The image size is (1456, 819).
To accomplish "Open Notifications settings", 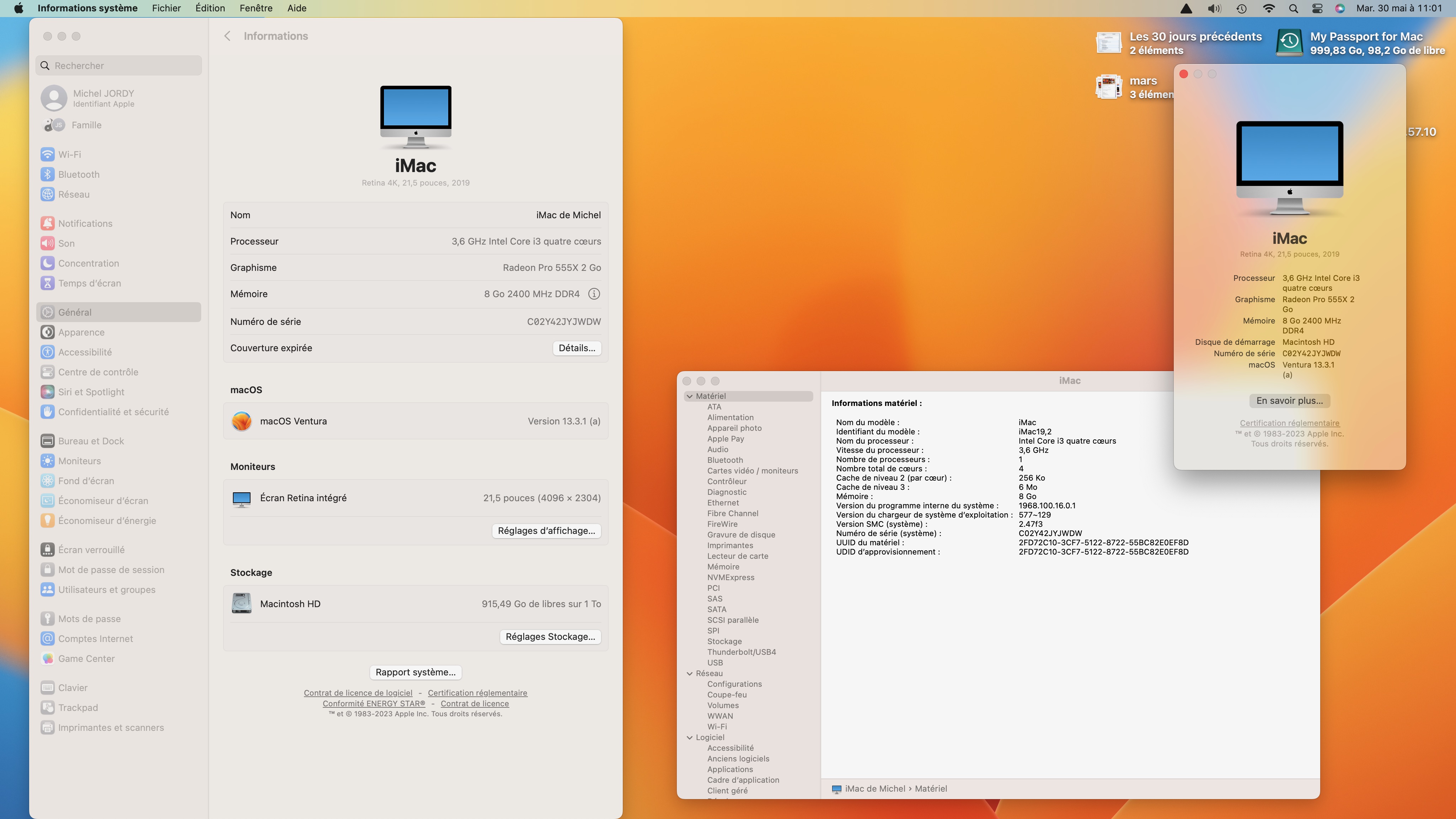I will 85,223.
